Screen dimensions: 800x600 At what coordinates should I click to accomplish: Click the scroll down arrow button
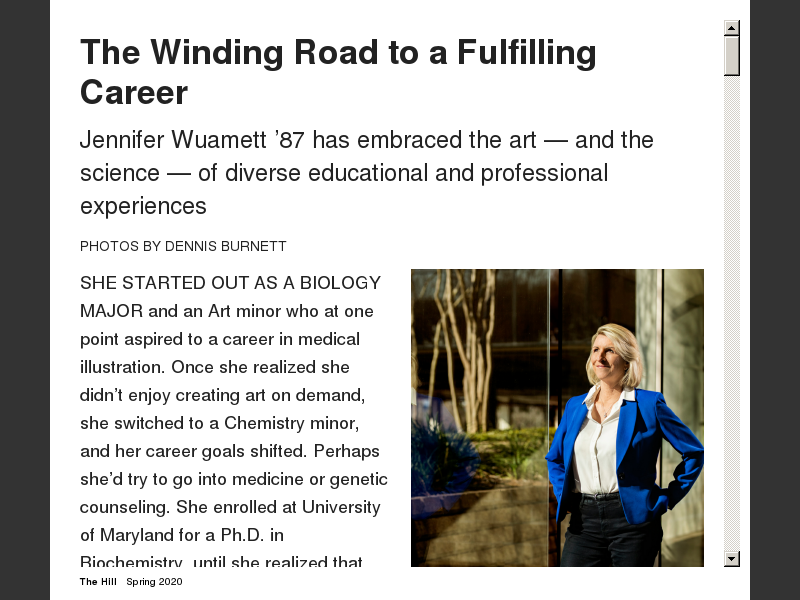point(732,559)
